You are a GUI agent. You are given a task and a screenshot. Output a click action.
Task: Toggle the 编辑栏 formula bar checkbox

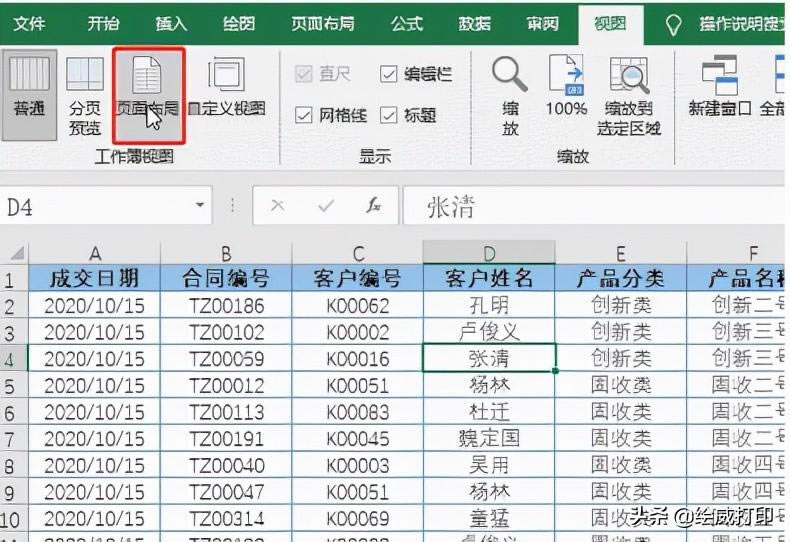[389, 74]
